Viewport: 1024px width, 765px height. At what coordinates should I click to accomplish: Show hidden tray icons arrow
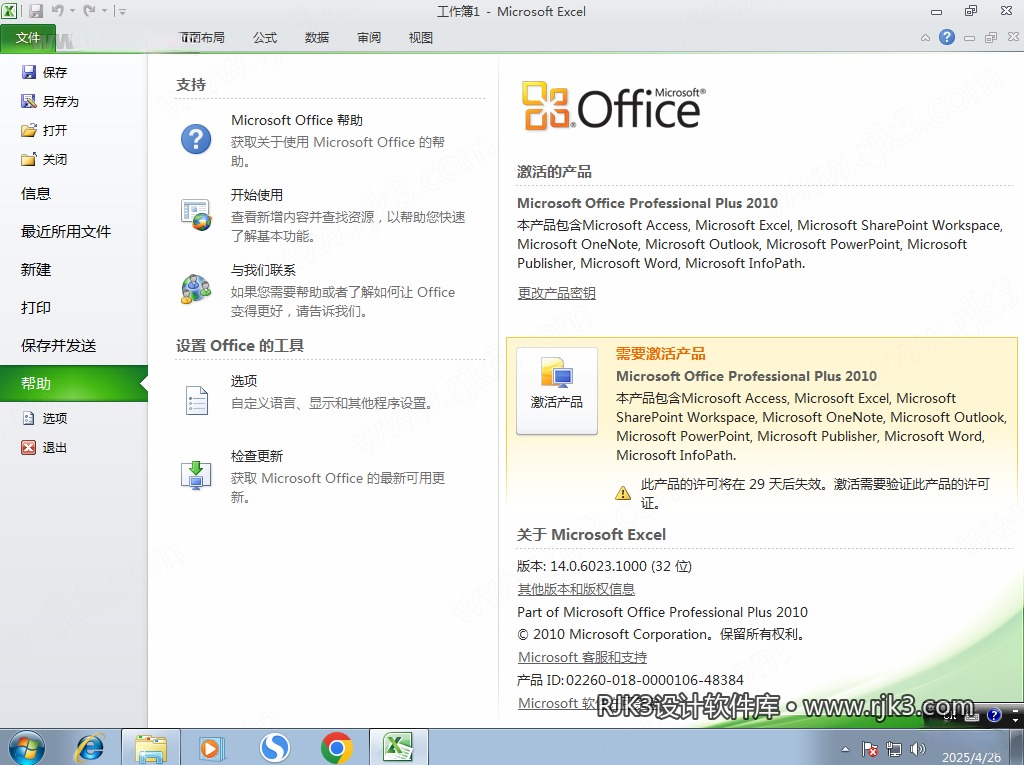click(846, 749)
